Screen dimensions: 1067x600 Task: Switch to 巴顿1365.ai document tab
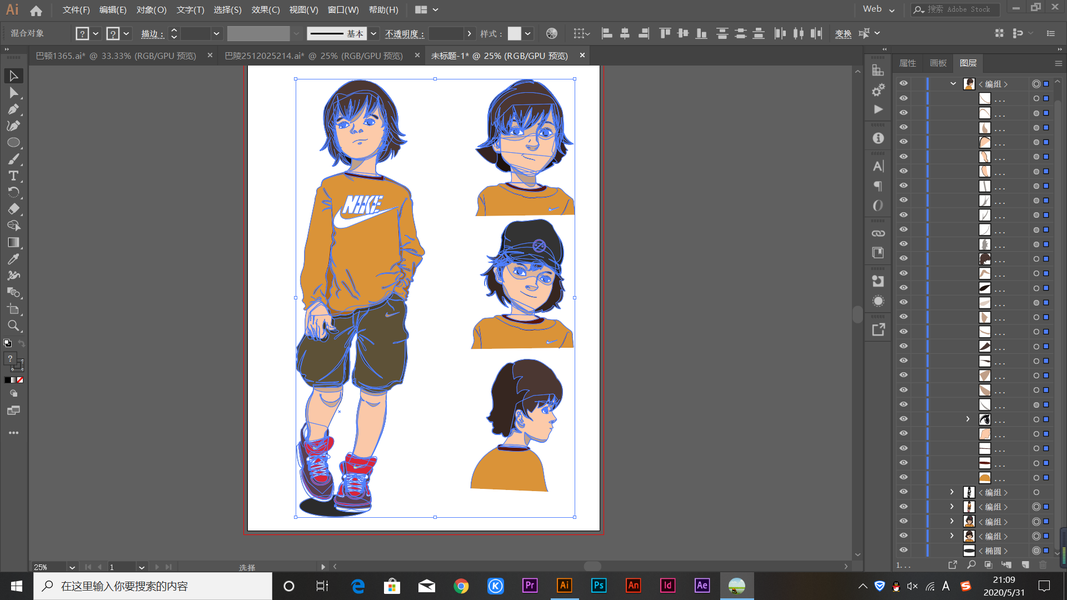click(x=116, y=56)
